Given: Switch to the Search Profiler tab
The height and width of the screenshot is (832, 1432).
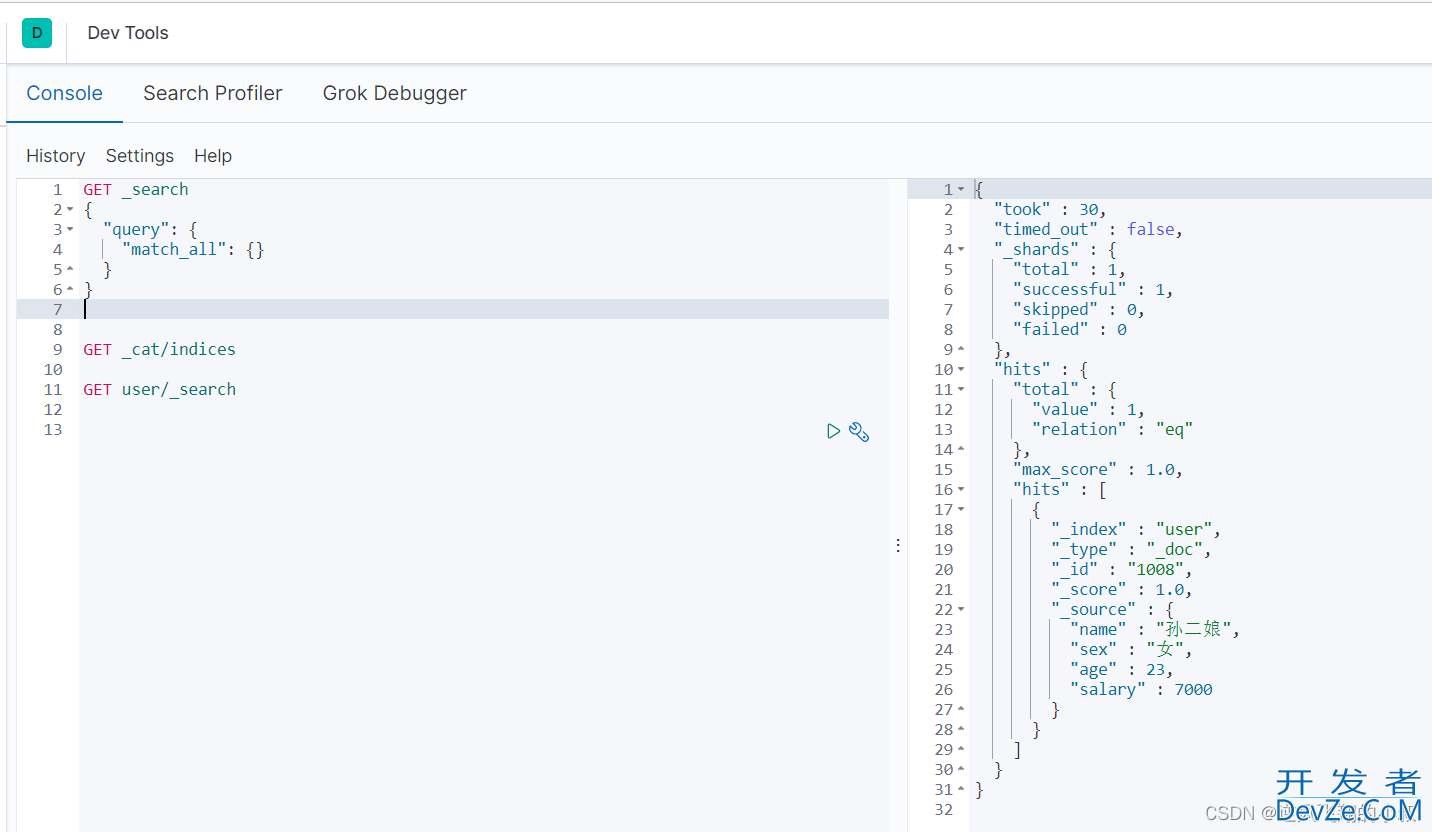Looking at the screenshot, I should (x=213, y=93).
